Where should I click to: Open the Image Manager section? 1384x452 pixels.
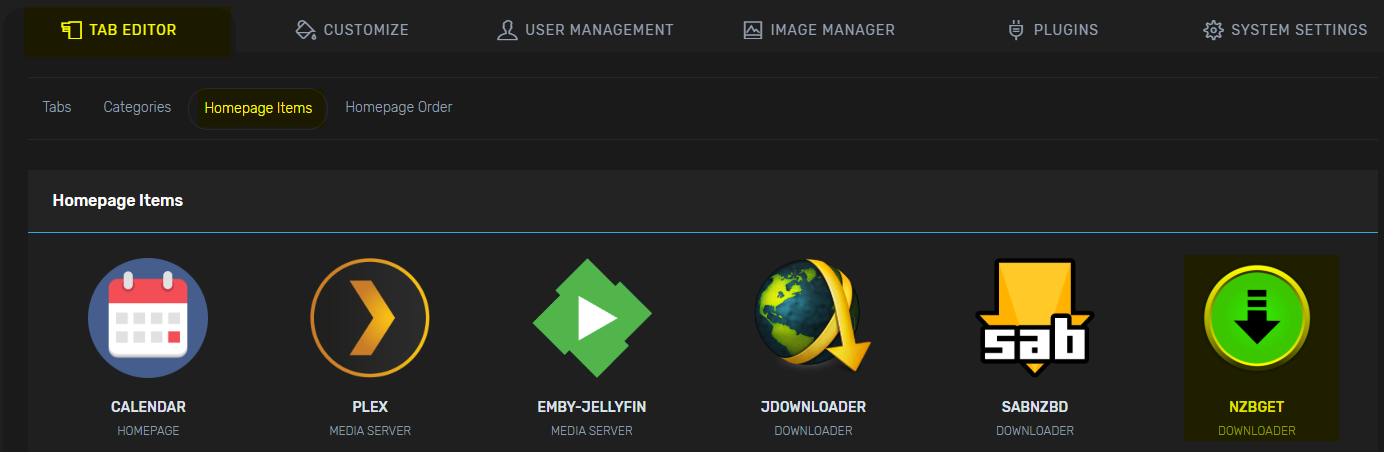[819, 30]
